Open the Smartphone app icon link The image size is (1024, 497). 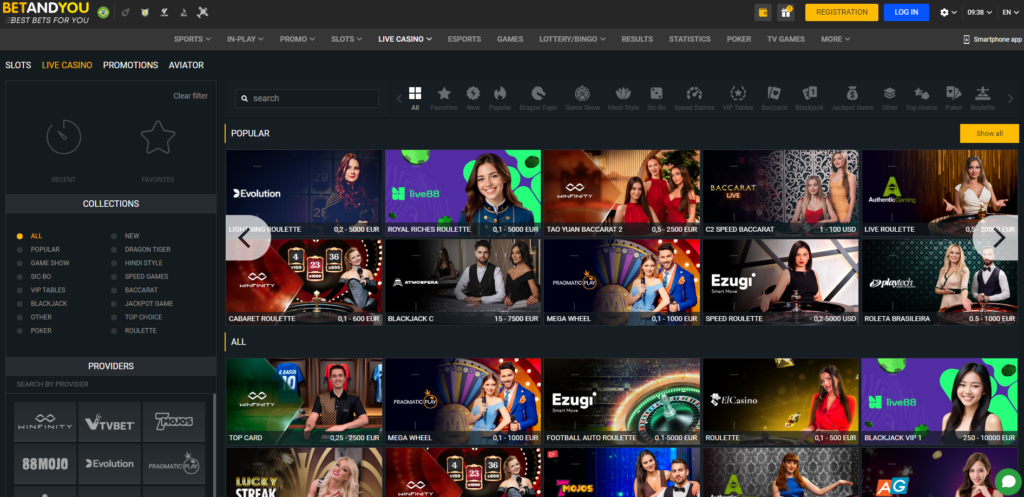pyautogui.click(x=967, y=39)
